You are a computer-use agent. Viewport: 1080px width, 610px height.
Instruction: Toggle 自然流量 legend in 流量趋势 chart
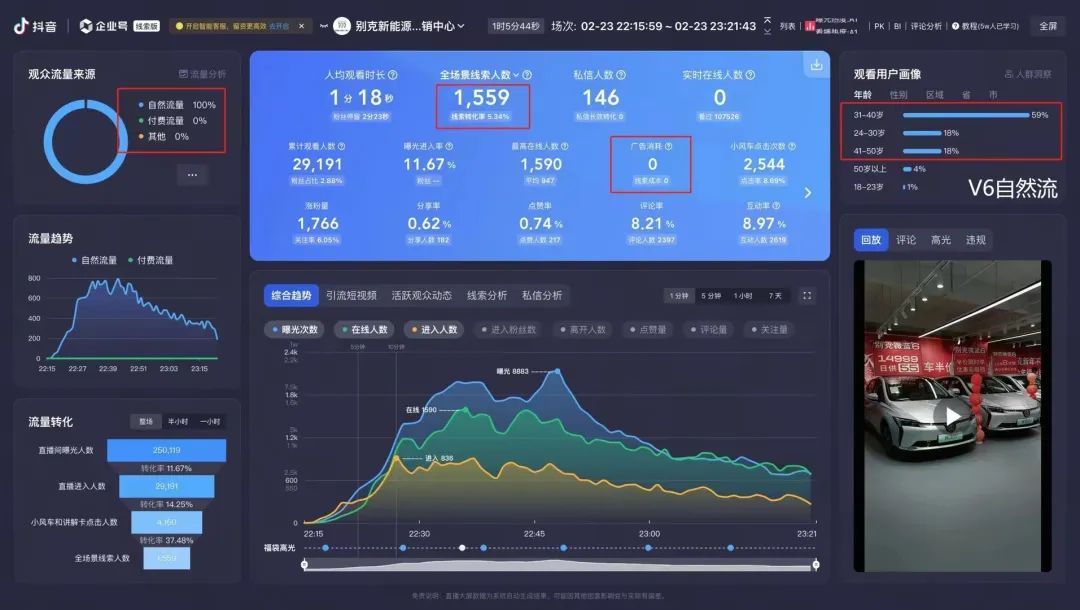click(94, 260)
